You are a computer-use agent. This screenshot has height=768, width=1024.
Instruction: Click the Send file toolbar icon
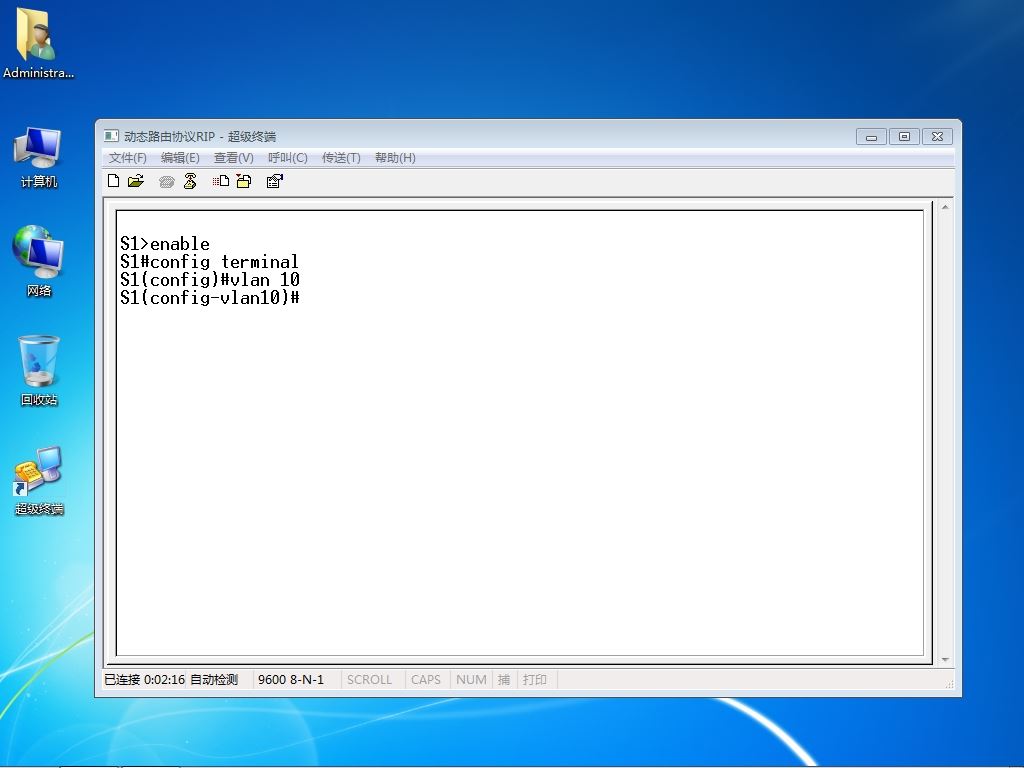(221, 181)
